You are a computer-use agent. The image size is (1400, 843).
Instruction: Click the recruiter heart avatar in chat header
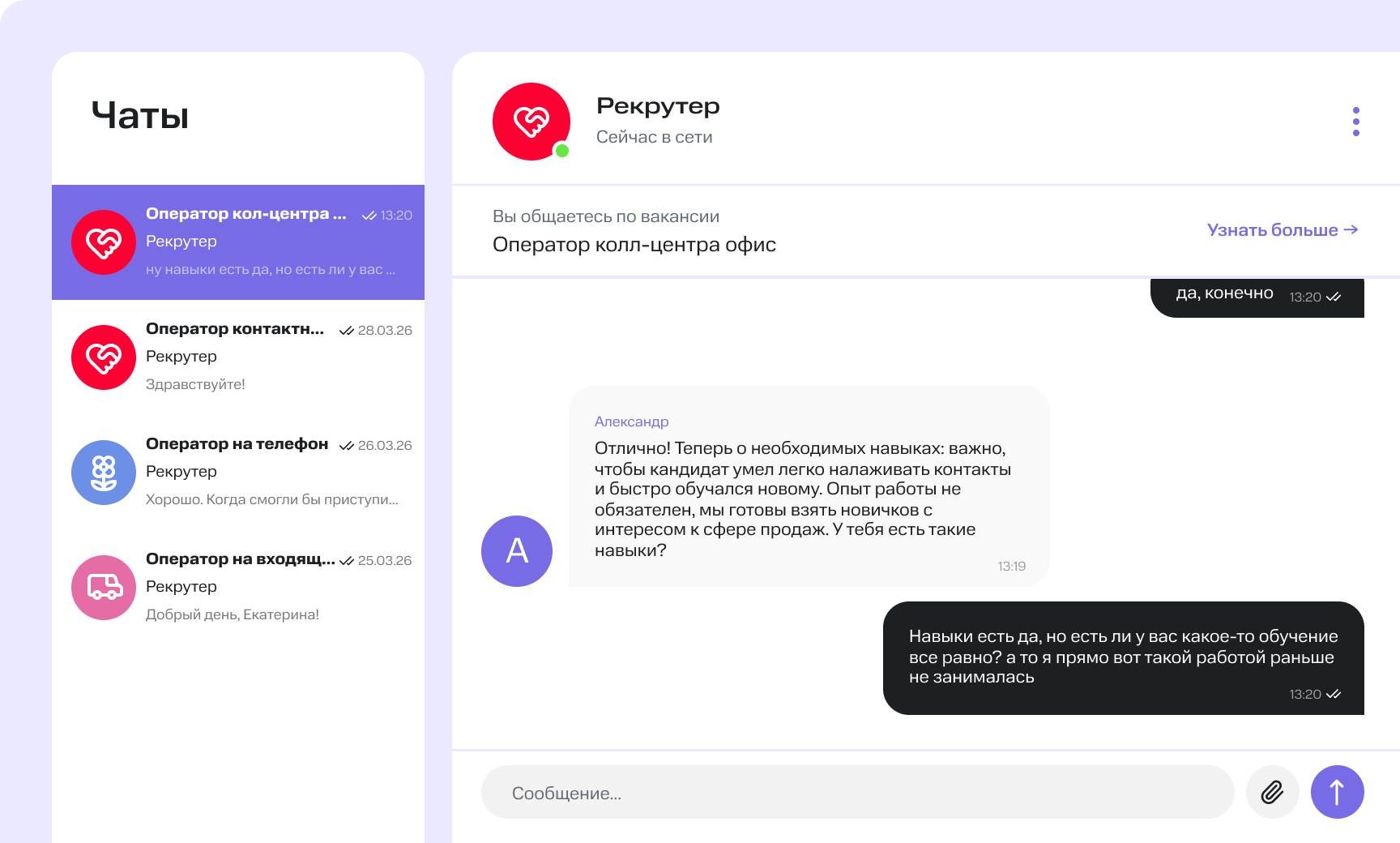pyautogui.click(x=531, y=122)
